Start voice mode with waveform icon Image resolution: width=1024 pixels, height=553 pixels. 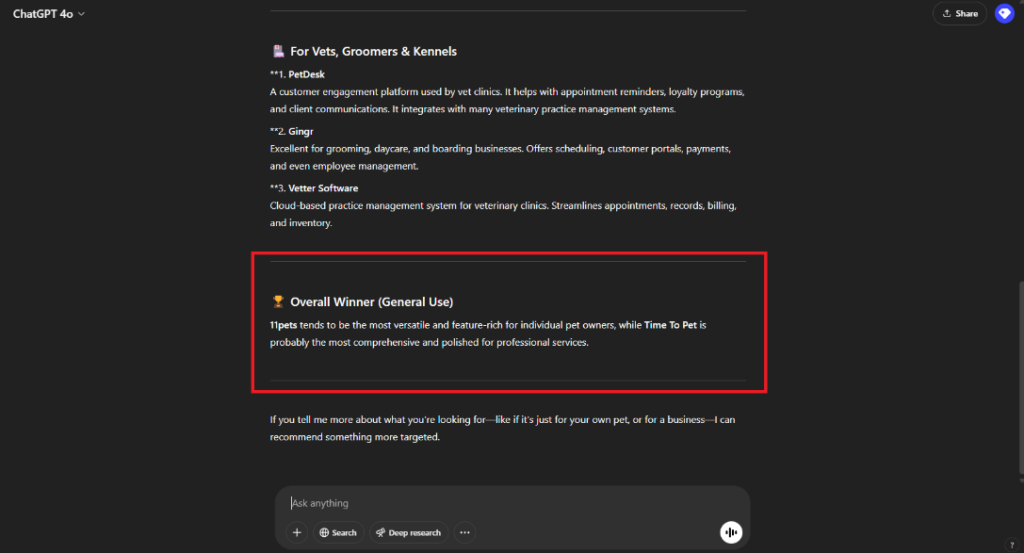731,532
